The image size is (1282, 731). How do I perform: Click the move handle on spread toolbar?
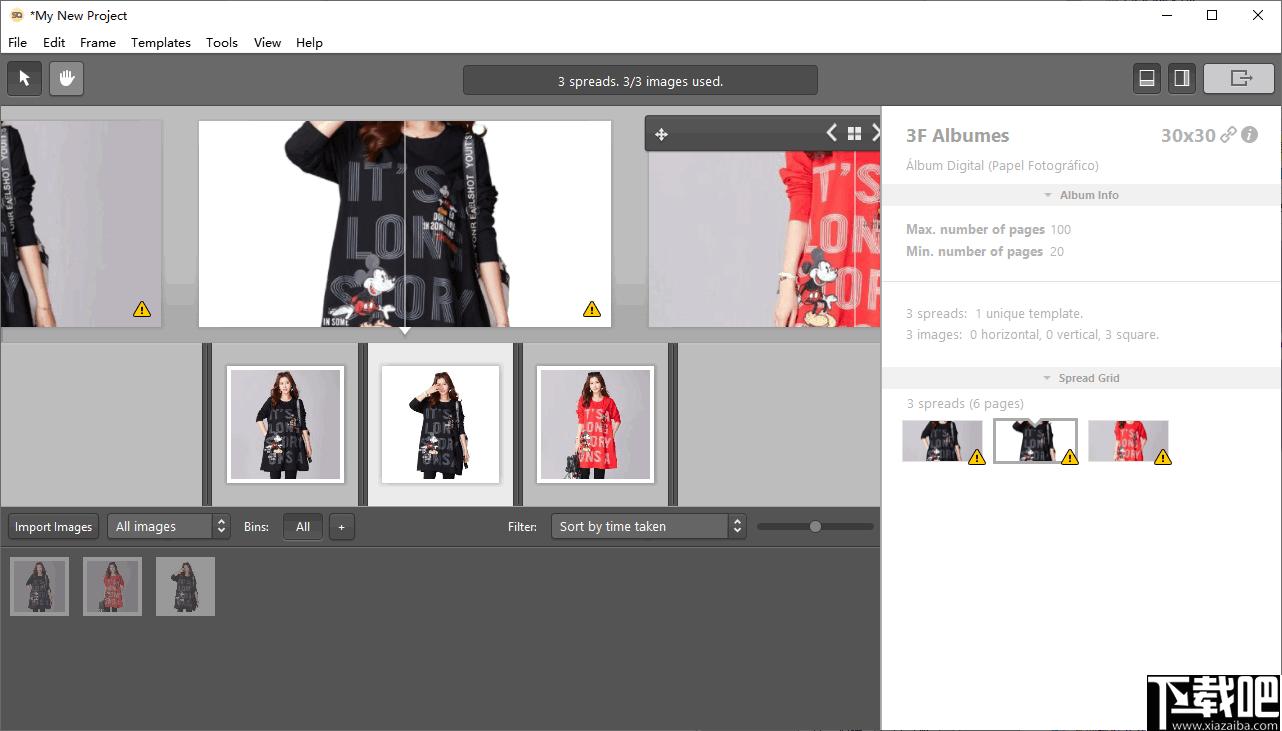pos(661,134)
